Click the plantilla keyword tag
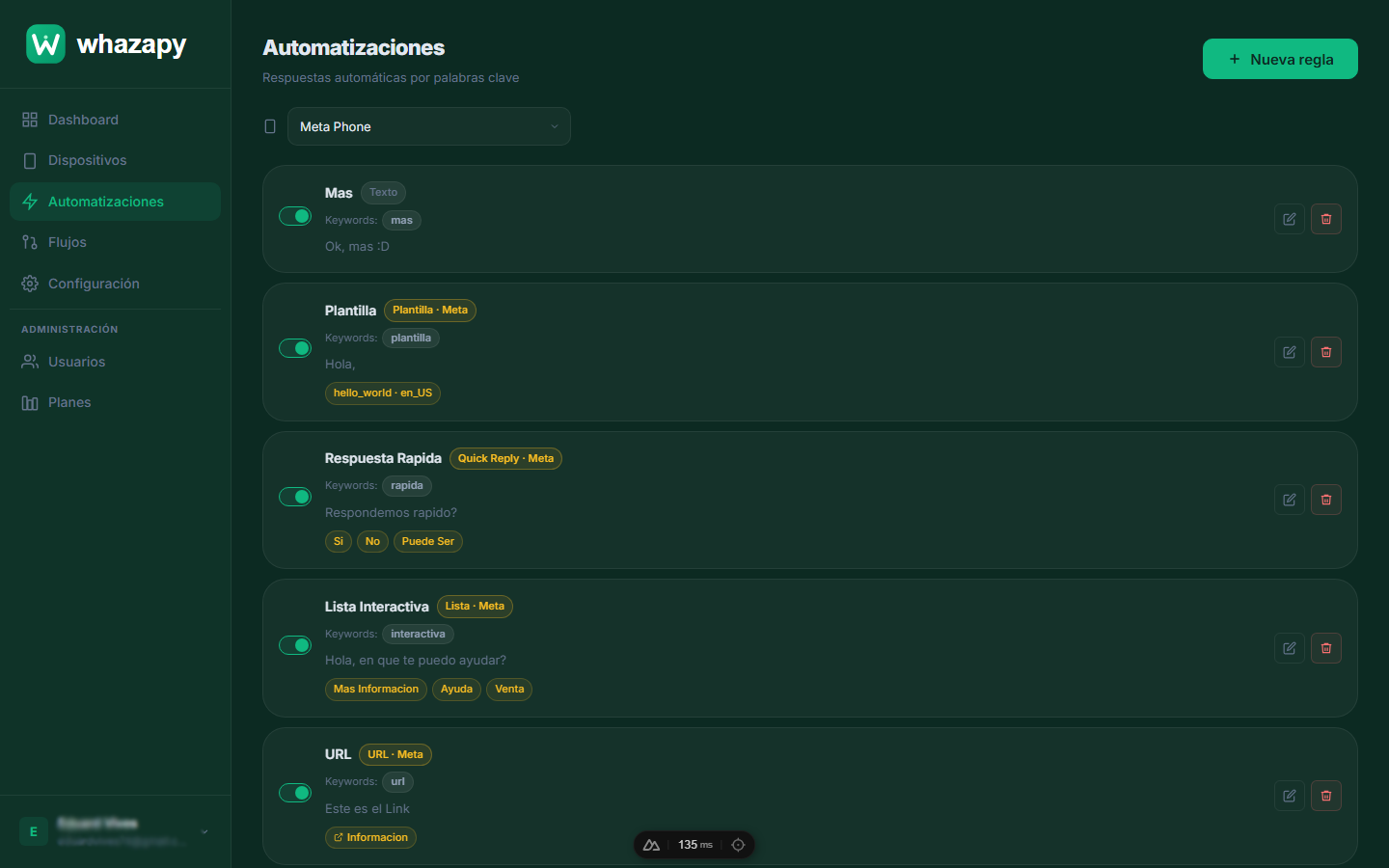 tap(411, 338)
